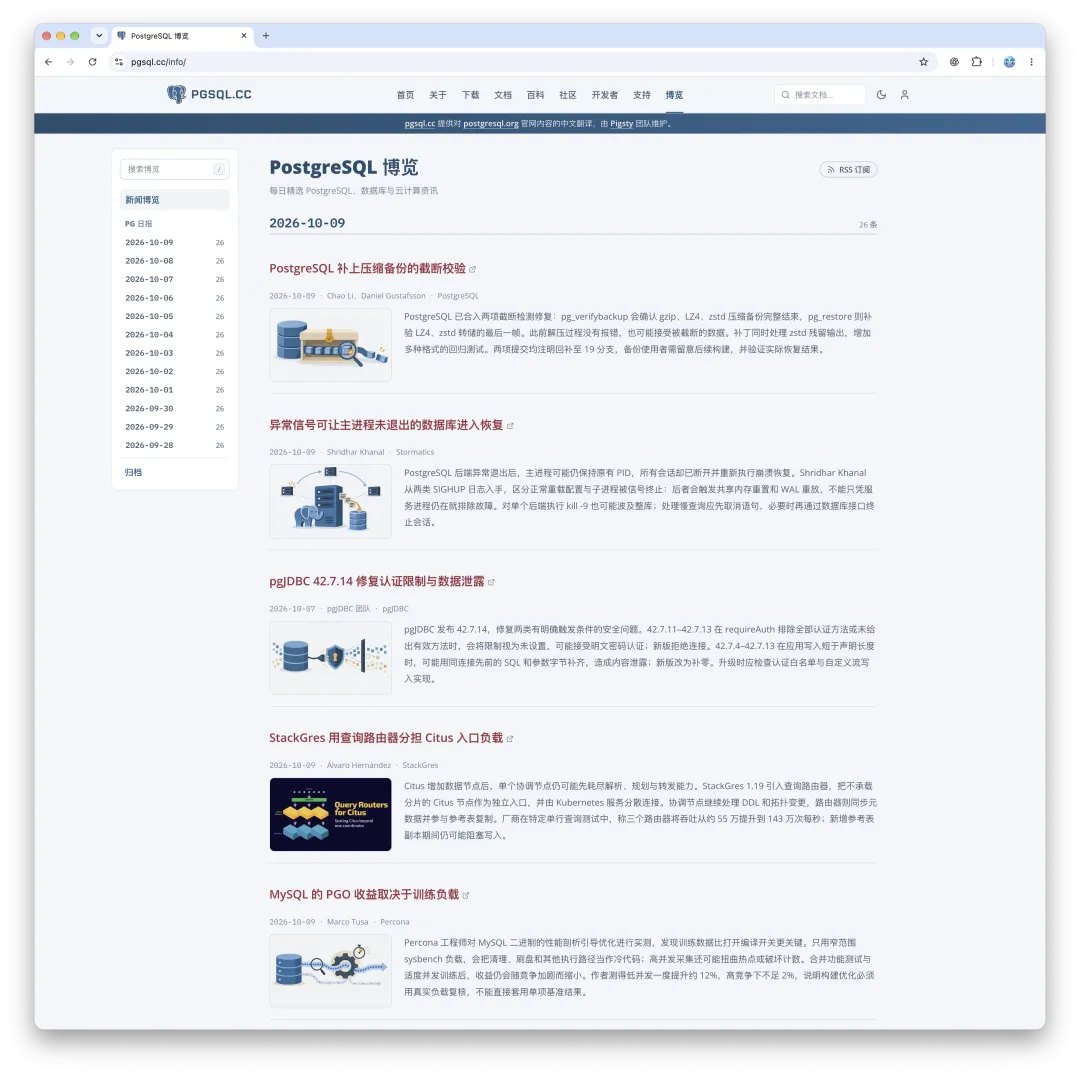Open the 下载 nav item
Screen dimensions: 1080x1075
point(470,95)
